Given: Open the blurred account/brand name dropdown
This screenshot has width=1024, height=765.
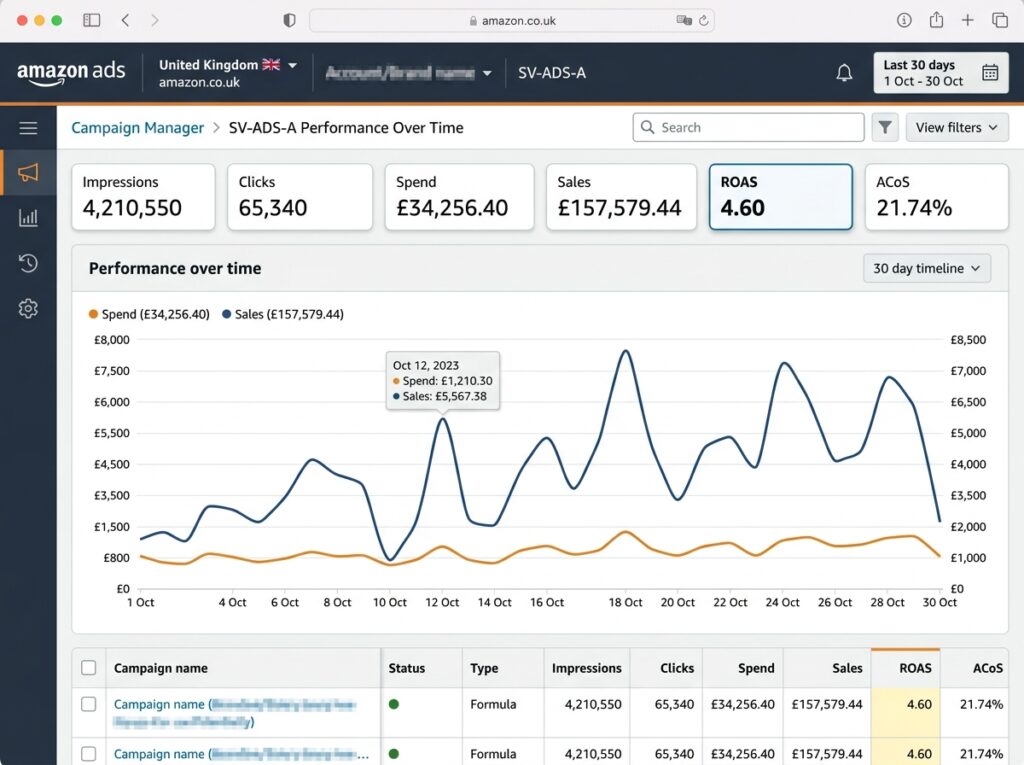Looking at the screenshot, I should click(408, 73).
